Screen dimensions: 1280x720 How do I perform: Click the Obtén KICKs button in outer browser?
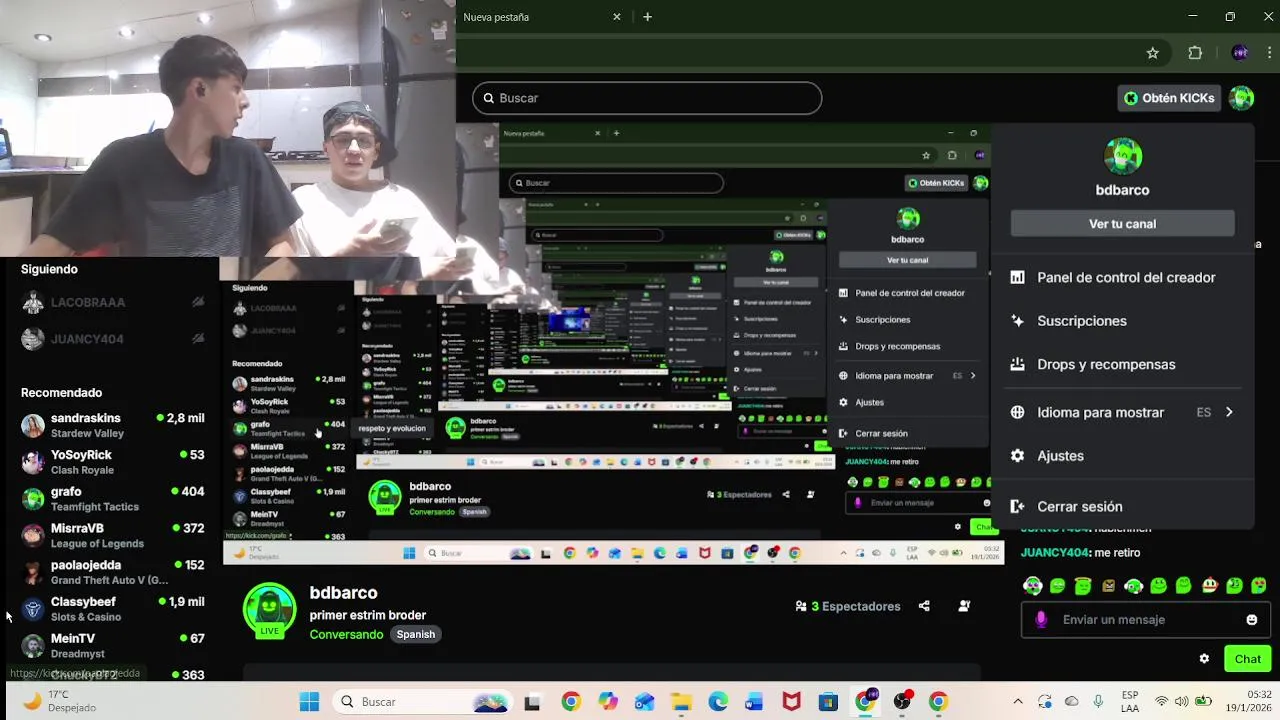(x=1169, y=98)
